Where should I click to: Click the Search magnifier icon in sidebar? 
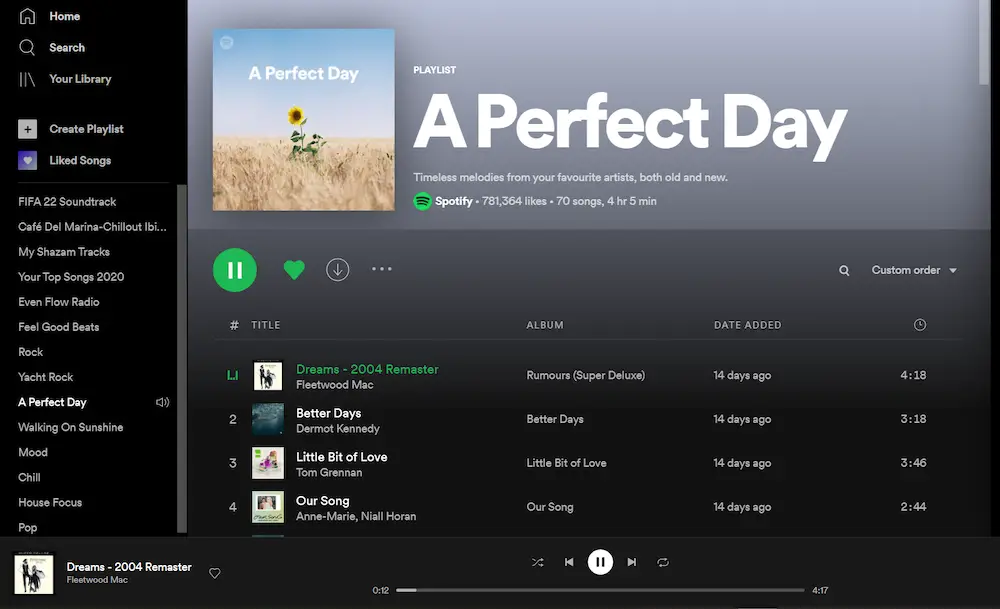click(x=27, y=47)
